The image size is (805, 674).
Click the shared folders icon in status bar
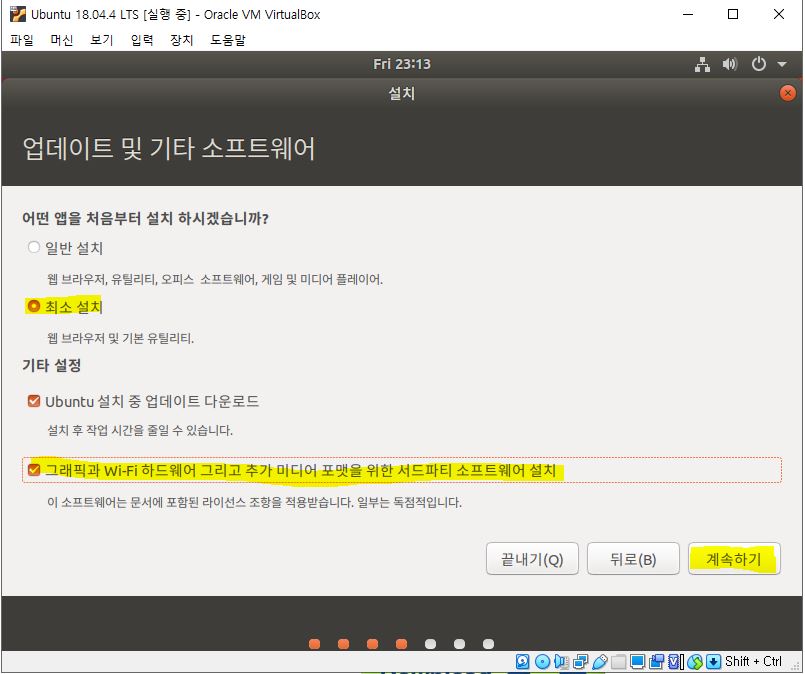pos(618,662)
